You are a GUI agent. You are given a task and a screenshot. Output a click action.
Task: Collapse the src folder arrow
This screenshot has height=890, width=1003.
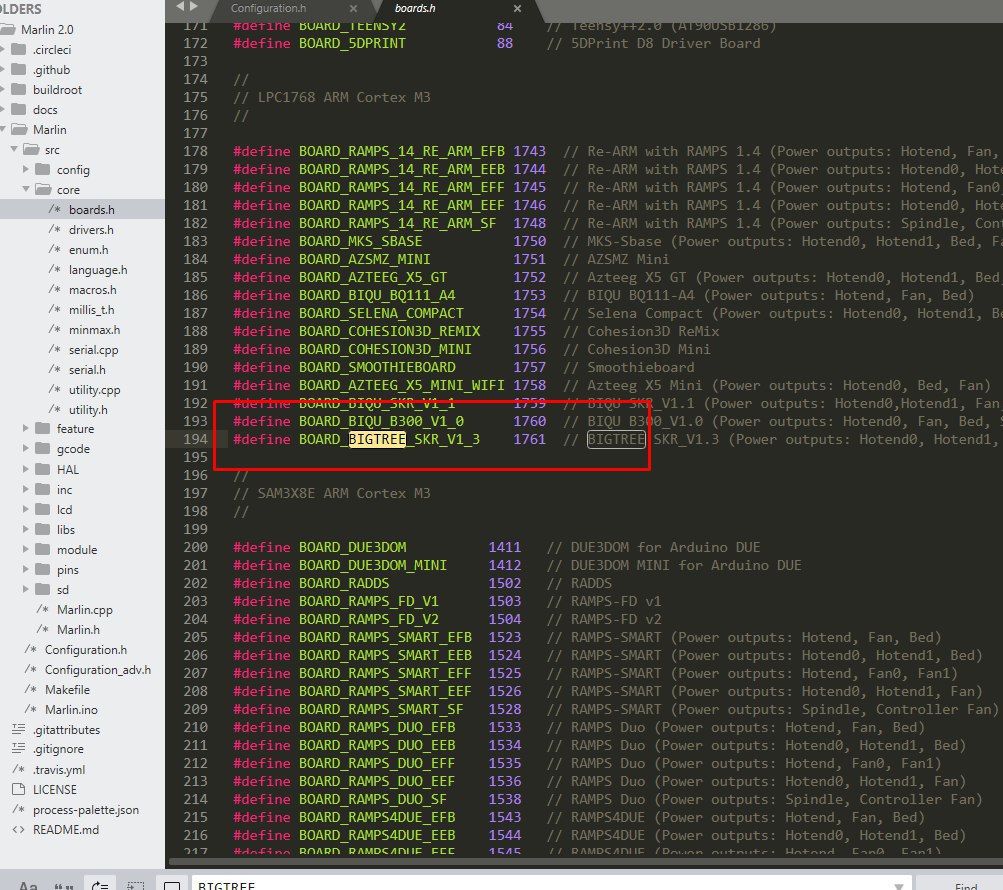click(14, 150)
